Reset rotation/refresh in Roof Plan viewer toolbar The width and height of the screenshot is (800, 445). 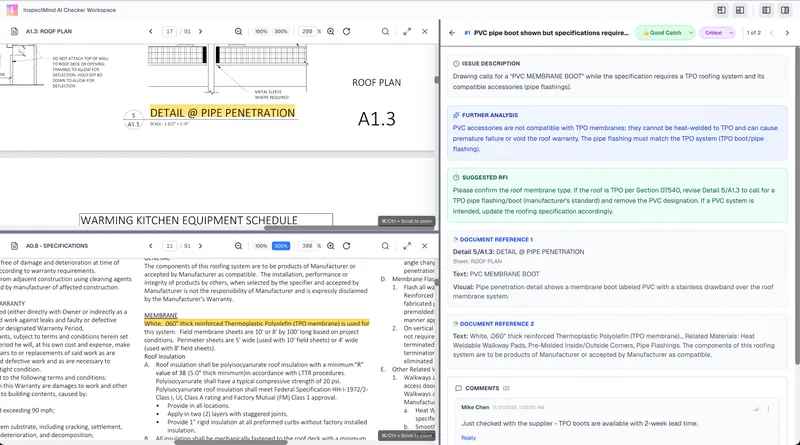pos(346,32)
